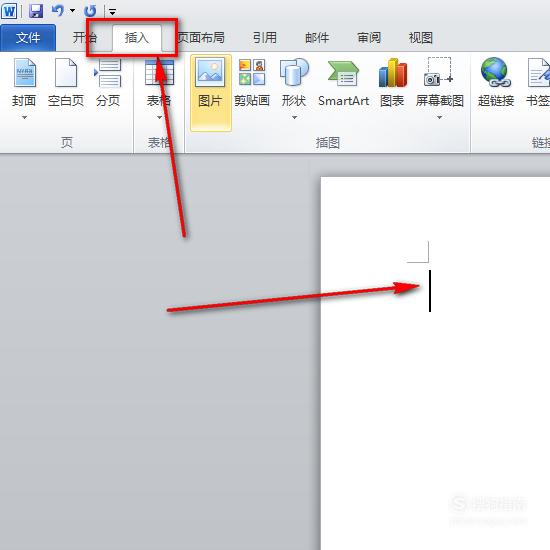This screenshot has width=550, height=550.
Task: Expand the 封面 dropdown arrow
Action: 24,118
